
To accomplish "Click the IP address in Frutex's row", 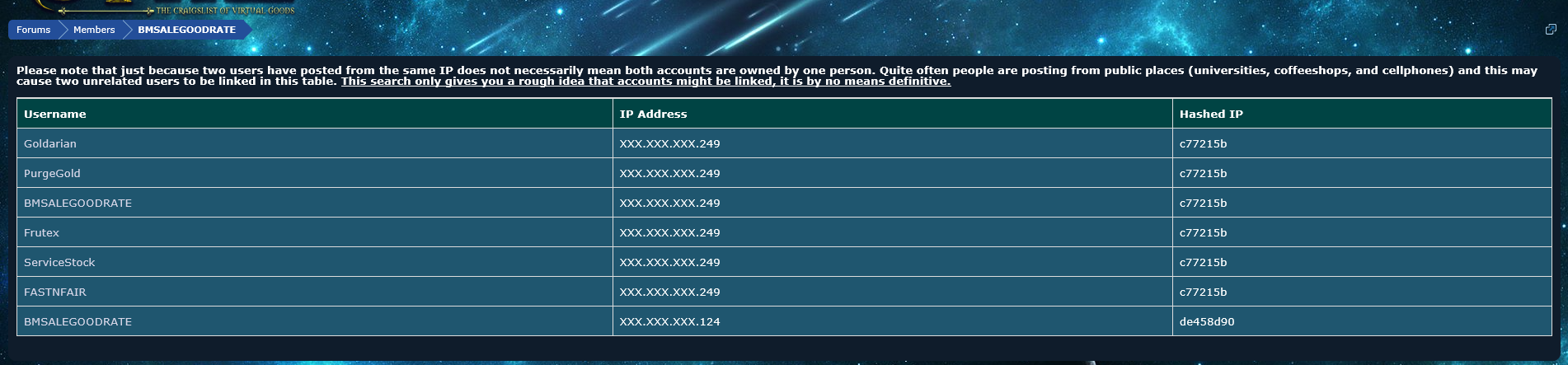I will pyautogui.click(x=669, y=232).
